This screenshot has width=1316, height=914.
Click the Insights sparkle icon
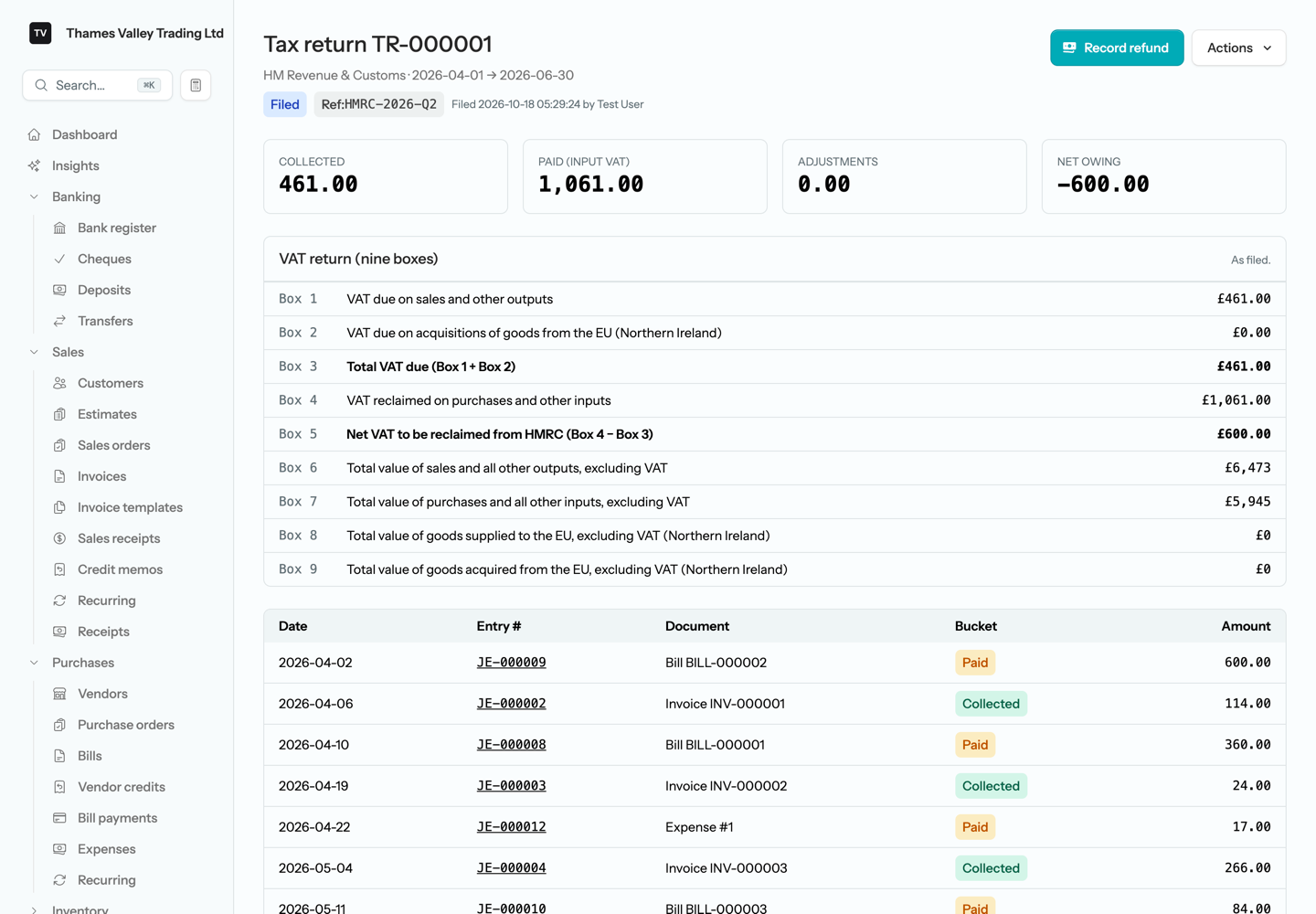tap(35, 165)
